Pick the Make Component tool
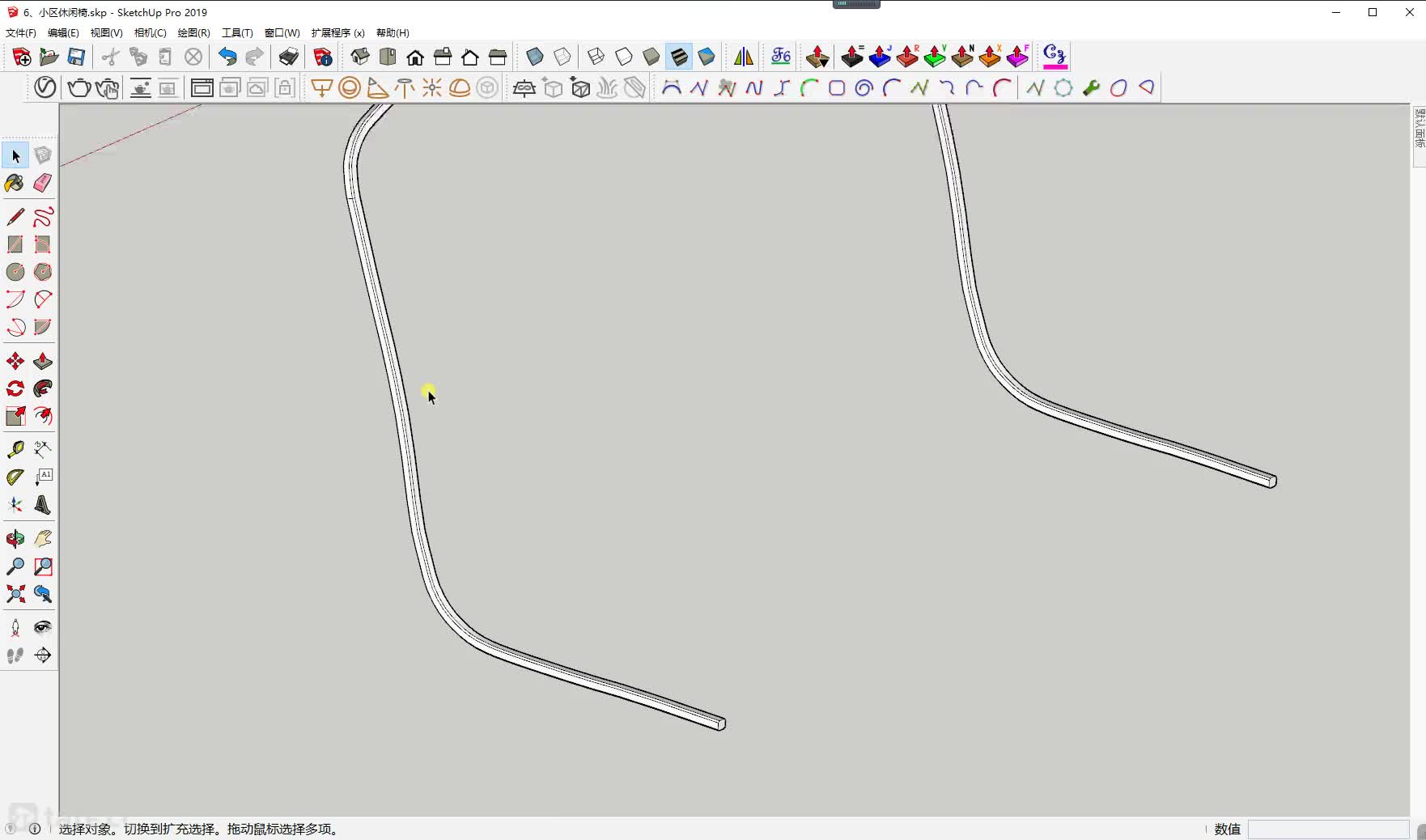1426x840 pixels. pos(43,155)
